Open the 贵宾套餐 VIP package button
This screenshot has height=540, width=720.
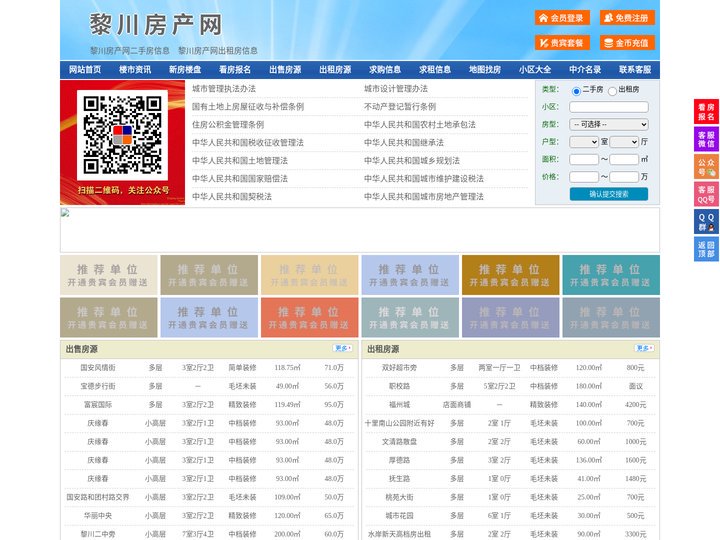pos(562,43)
